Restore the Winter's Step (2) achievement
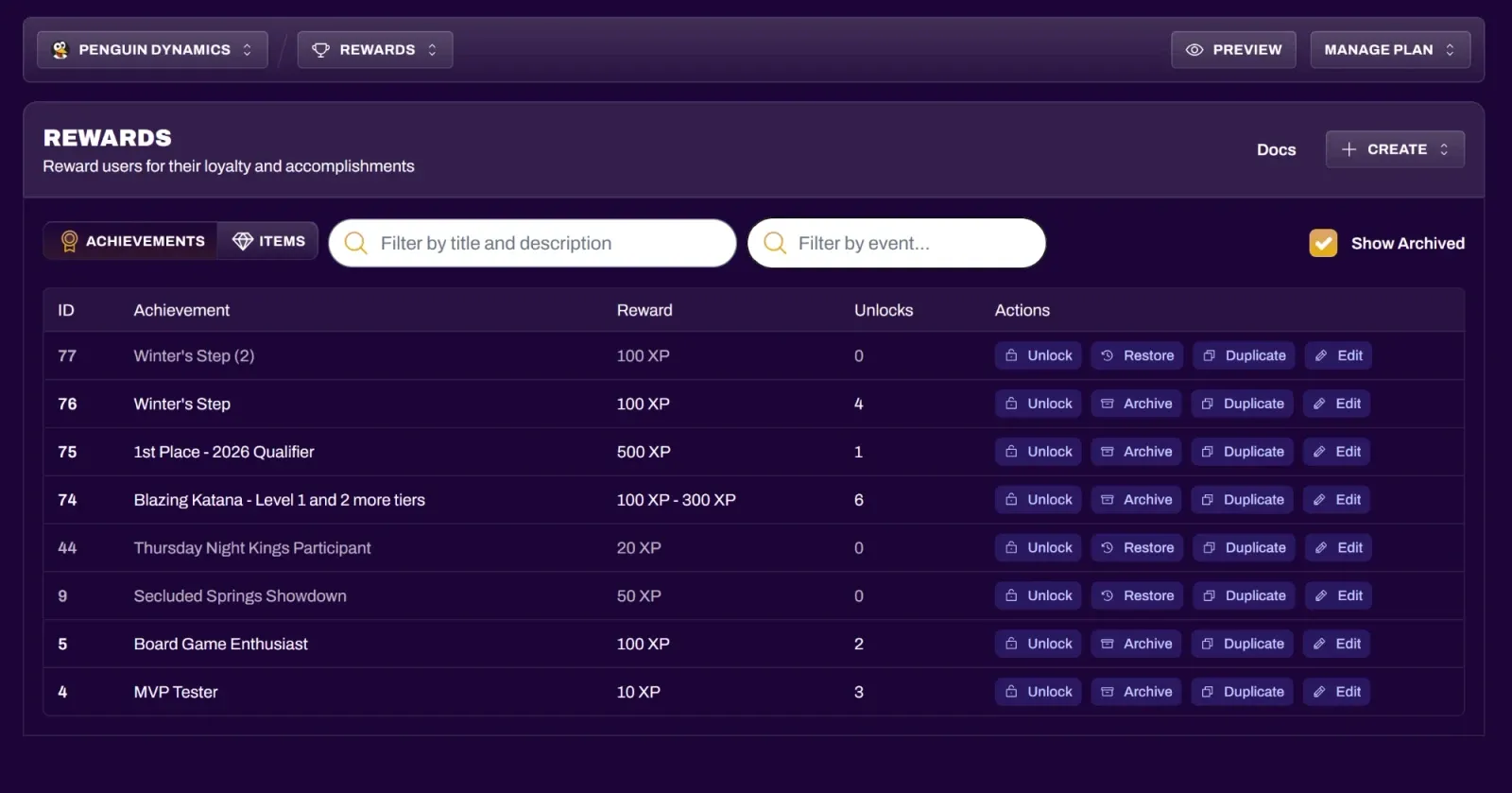This screenshot has width=1512, height=793. (1137, 355)
